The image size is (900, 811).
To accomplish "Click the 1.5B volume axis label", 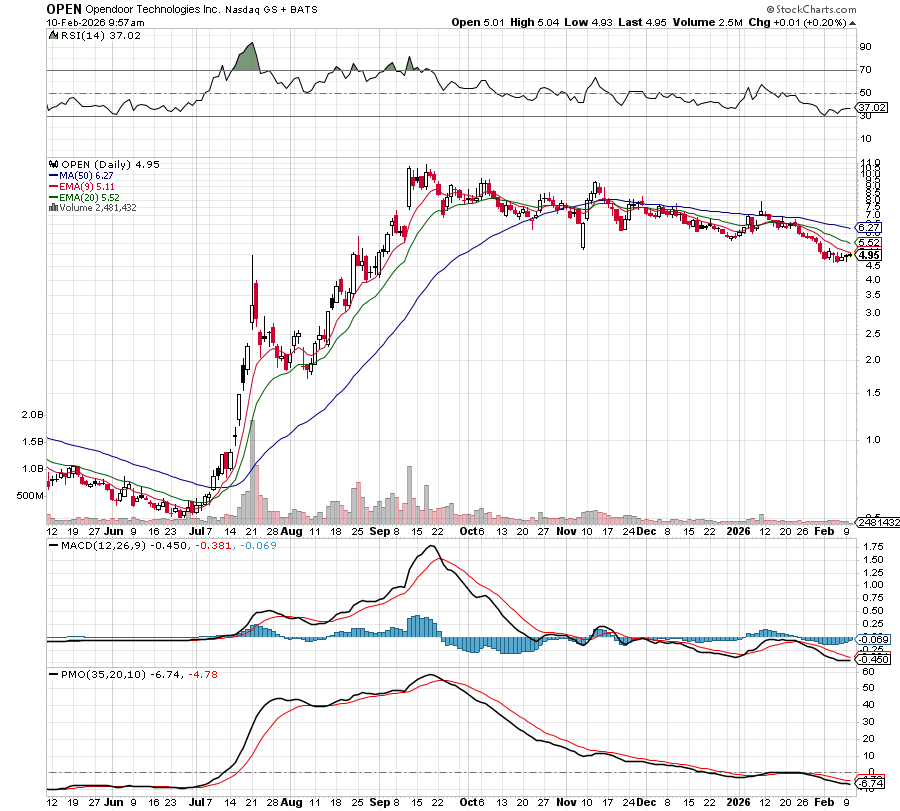I will [33, 441].
